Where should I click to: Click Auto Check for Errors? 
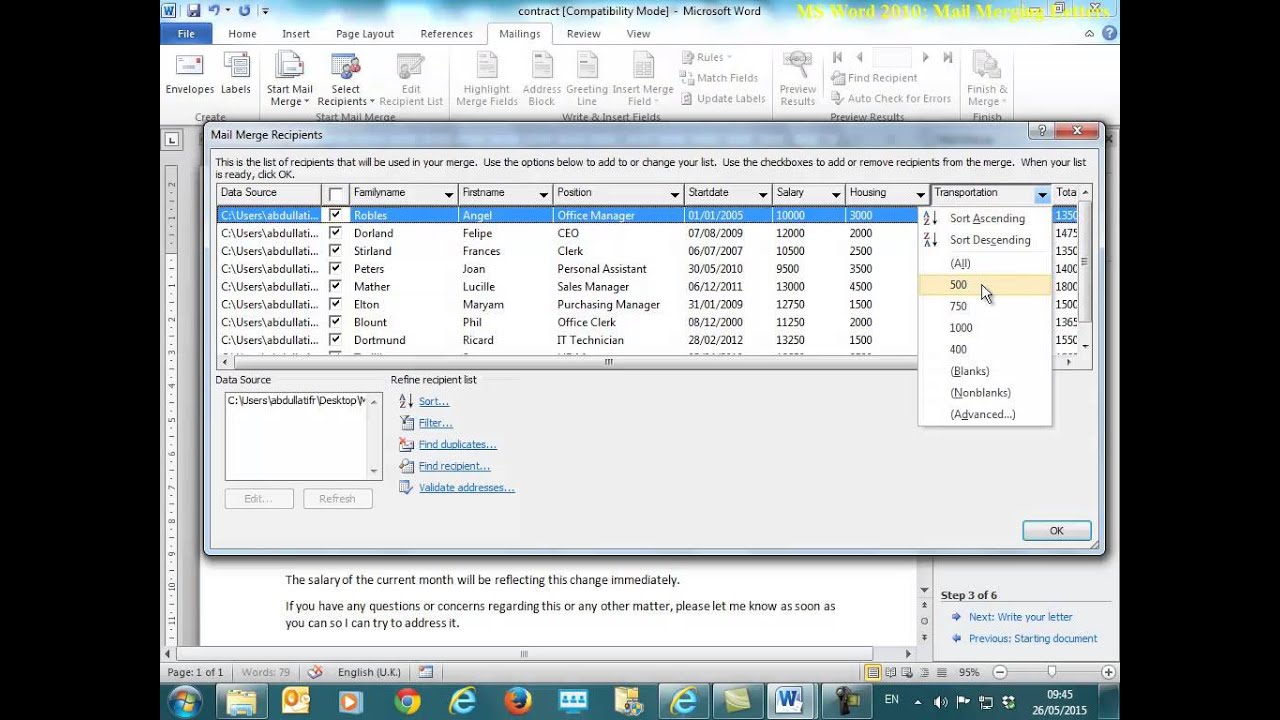pos(890,99)
